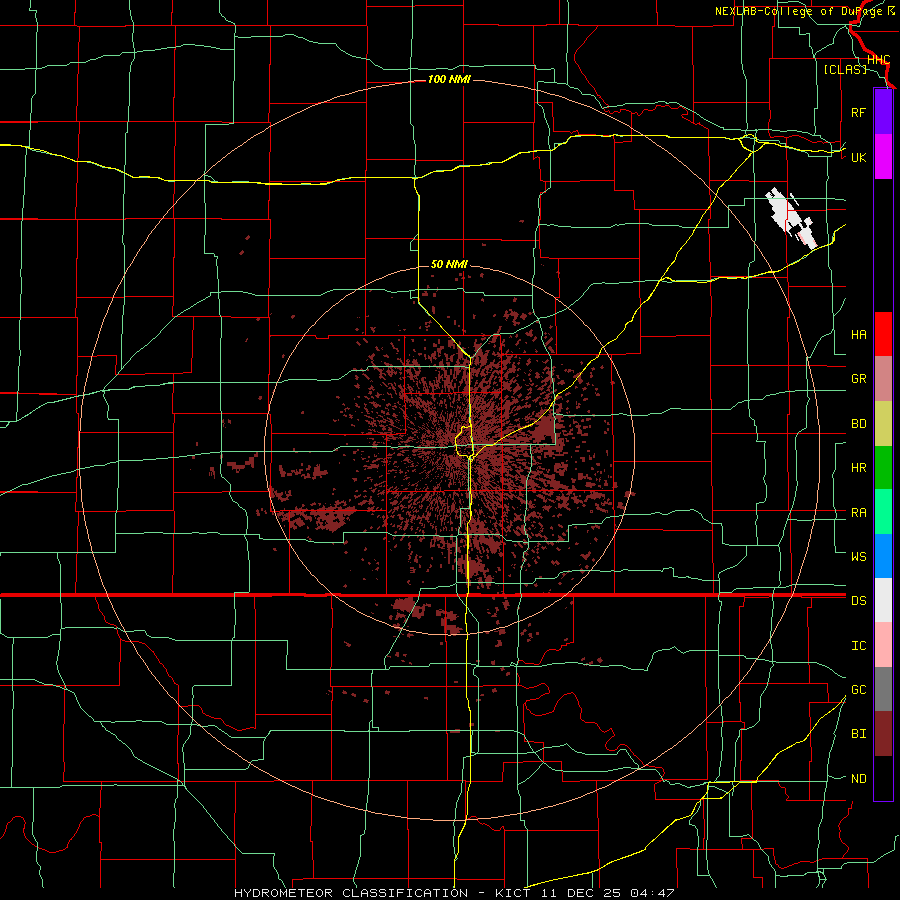Click the 'HR' legend label
Viewport: 900px width, 900px height.
[858, 468]
